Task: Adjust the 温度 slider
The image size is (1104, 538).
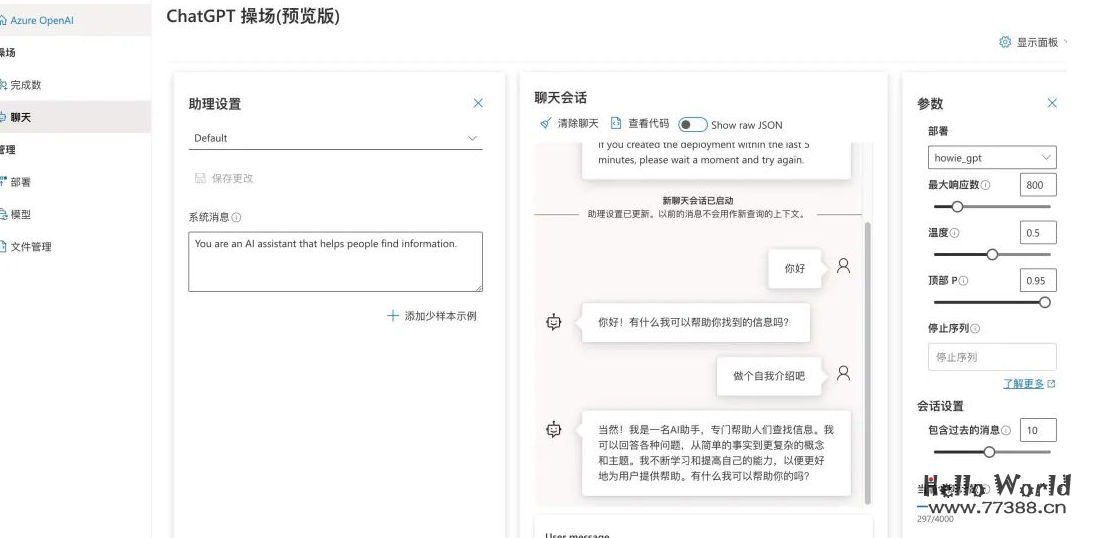Action: click(x=992, y=255)
